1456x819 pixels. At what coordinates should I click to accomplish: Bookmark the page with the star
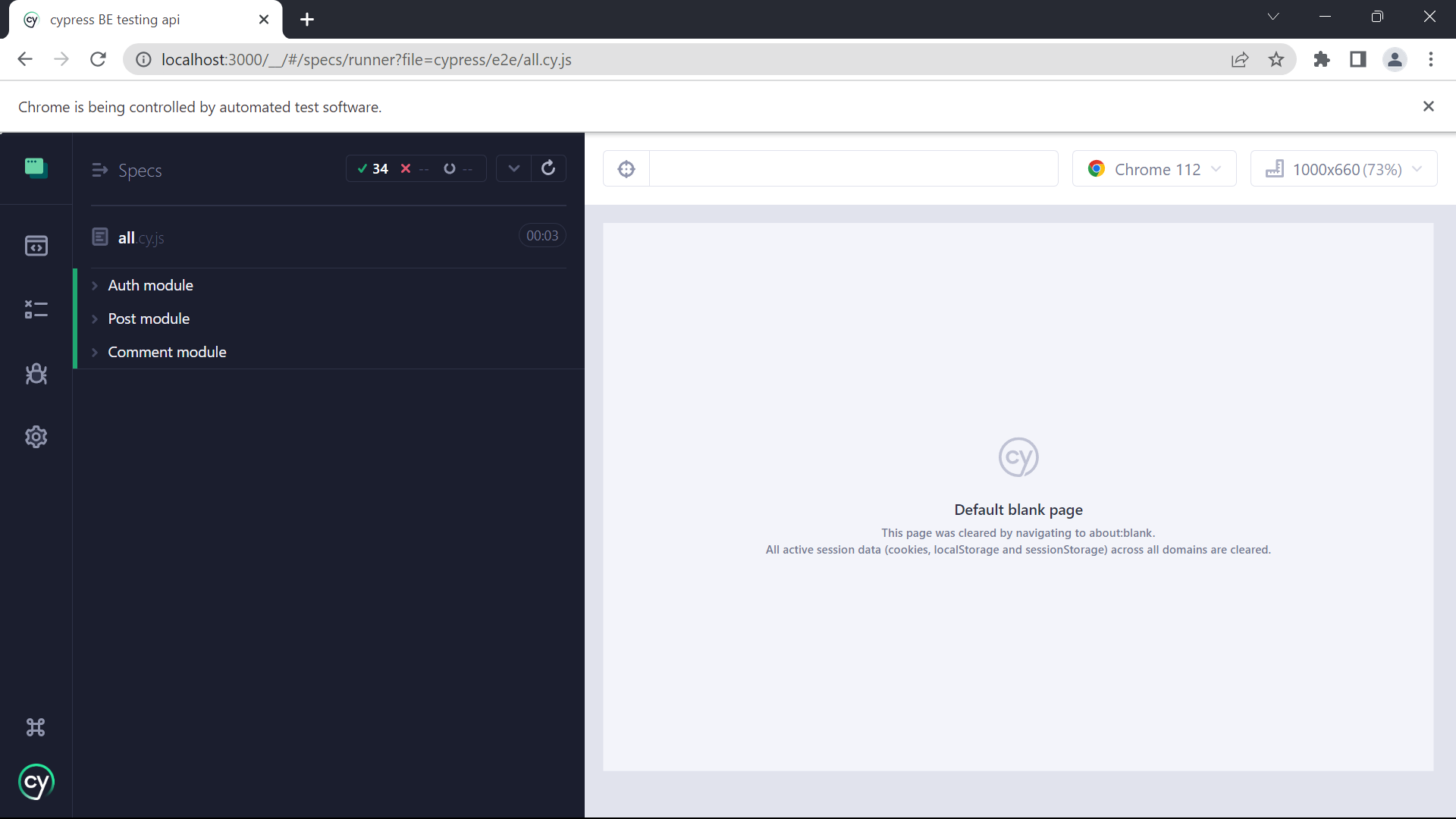(x=1276, y=59)
